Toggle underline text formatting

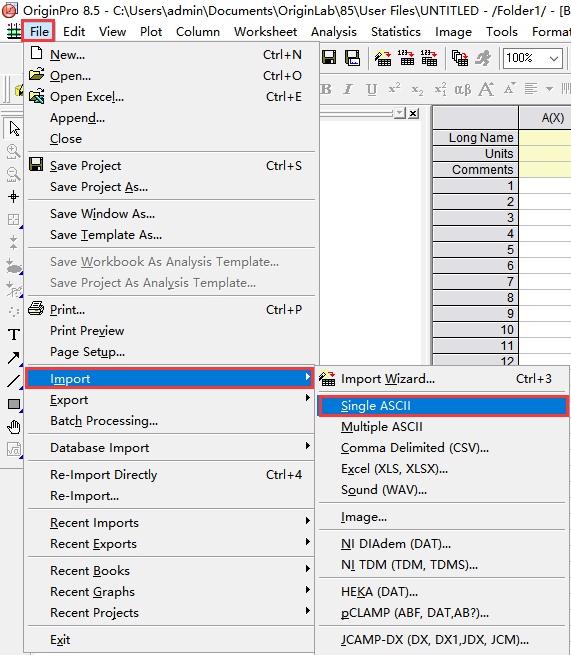pyautogui.click(x=371, y=89)
